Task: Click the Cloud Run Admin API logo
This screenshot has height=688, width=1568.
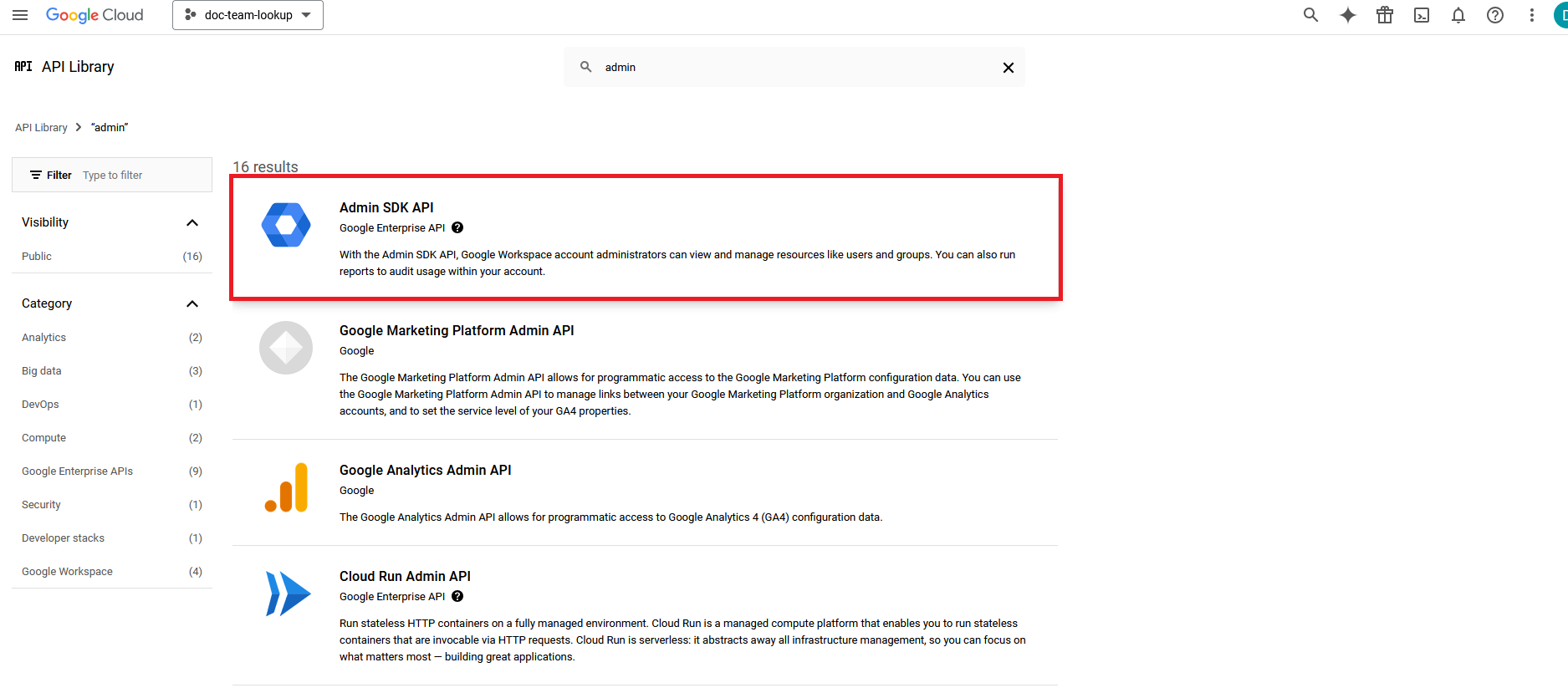Action: (x=287, y=594)
